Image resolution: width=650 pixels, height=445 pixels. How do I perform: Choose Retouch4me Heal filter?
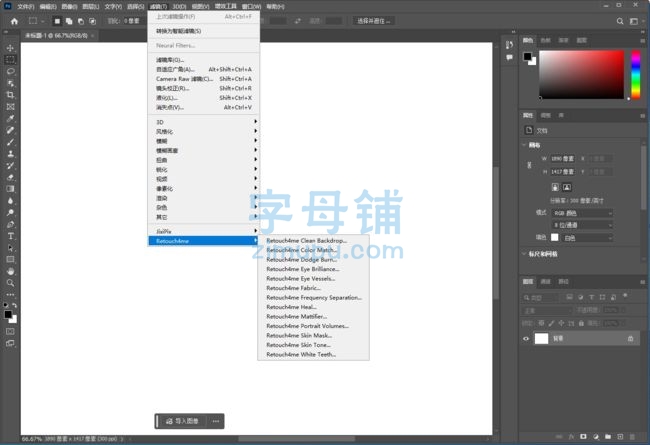point(313,307)
